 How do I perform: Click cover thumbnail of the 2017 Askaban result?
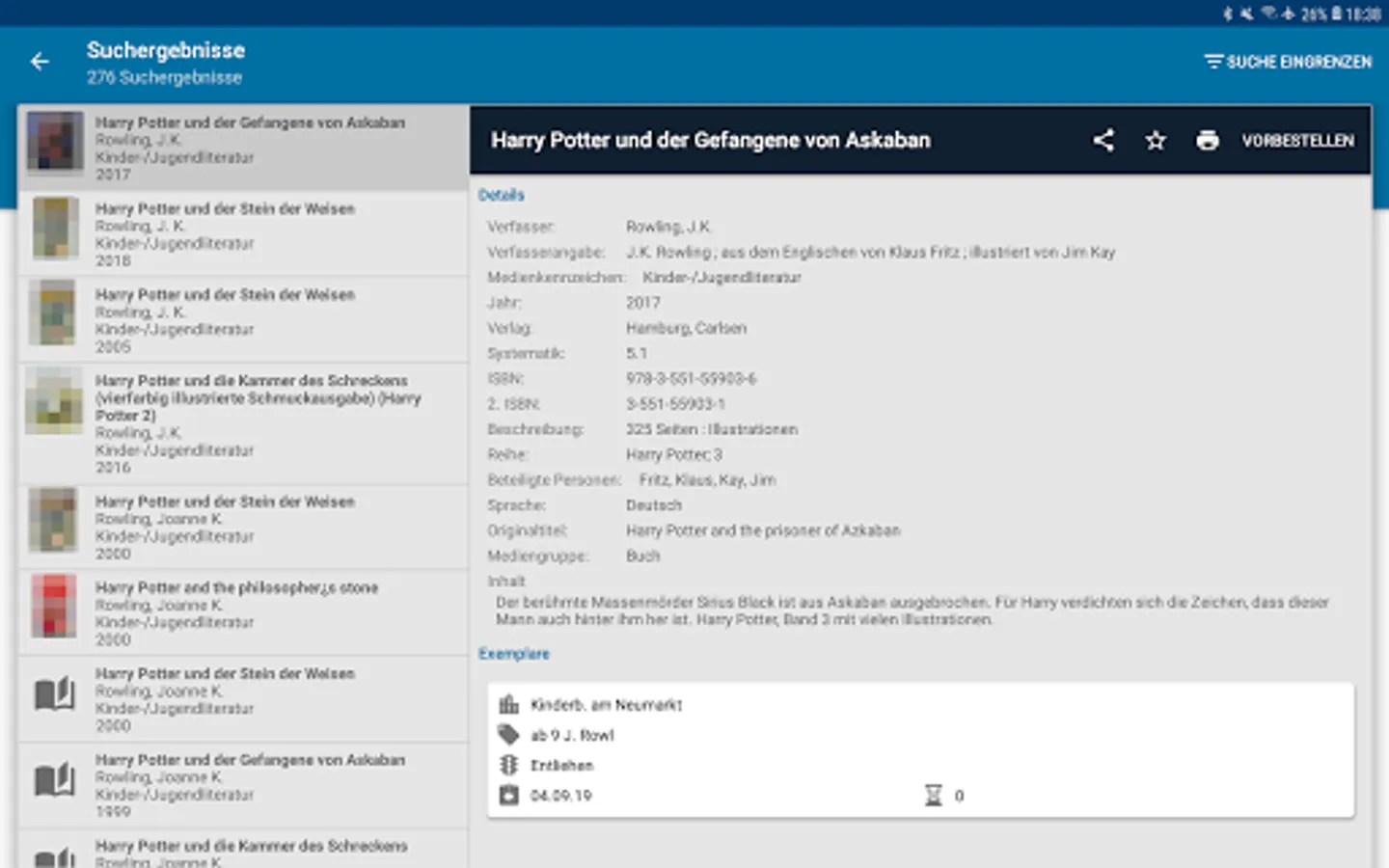(x=55, y=142)
